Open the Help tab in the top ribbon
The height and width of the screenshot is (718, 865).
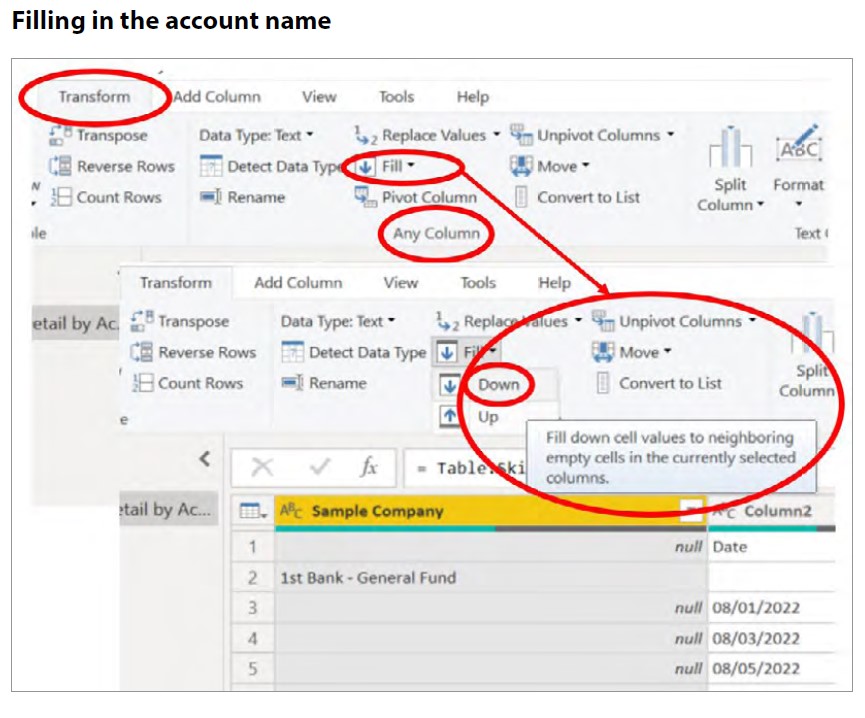(472, 97)
